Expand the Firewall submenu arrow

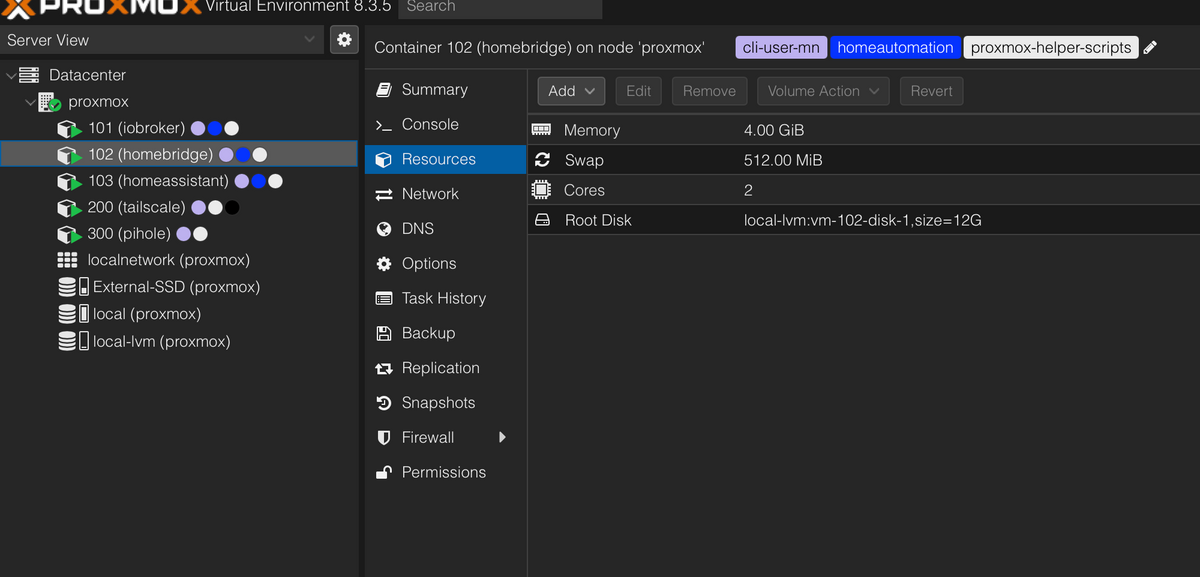point(502,438)
